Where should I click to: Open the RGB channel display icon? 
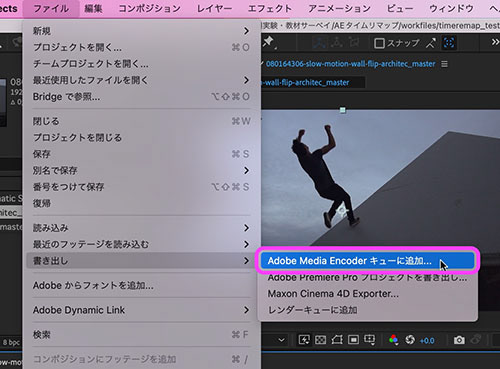[394, 340]
